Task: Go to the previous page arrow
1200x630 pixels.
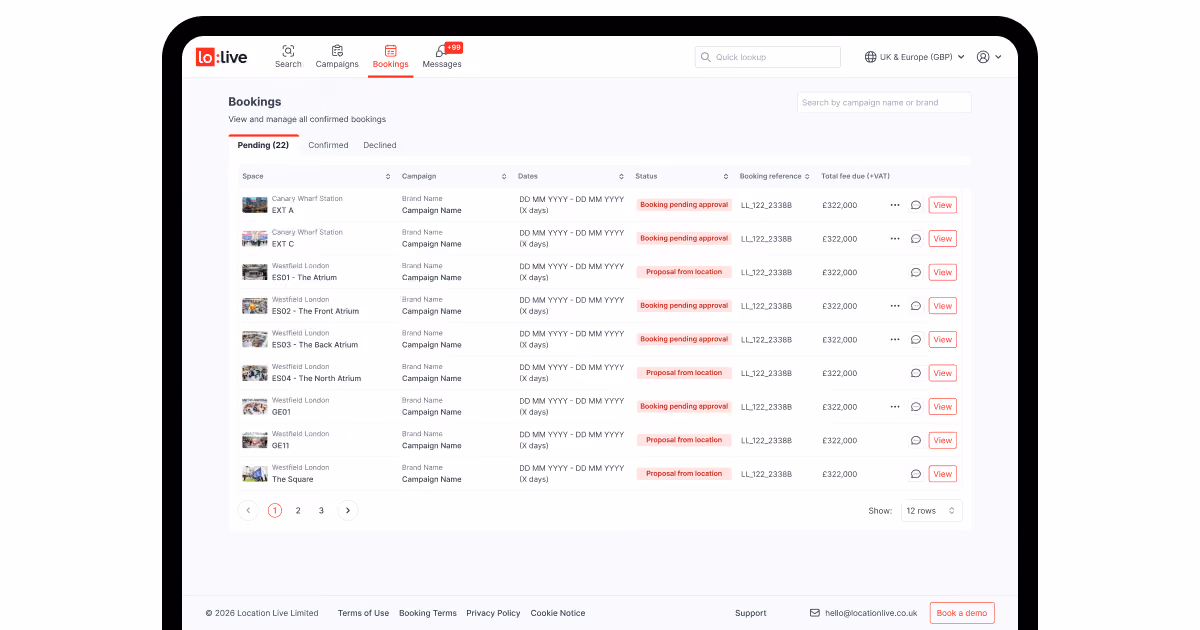Action: tap(248, 510)
